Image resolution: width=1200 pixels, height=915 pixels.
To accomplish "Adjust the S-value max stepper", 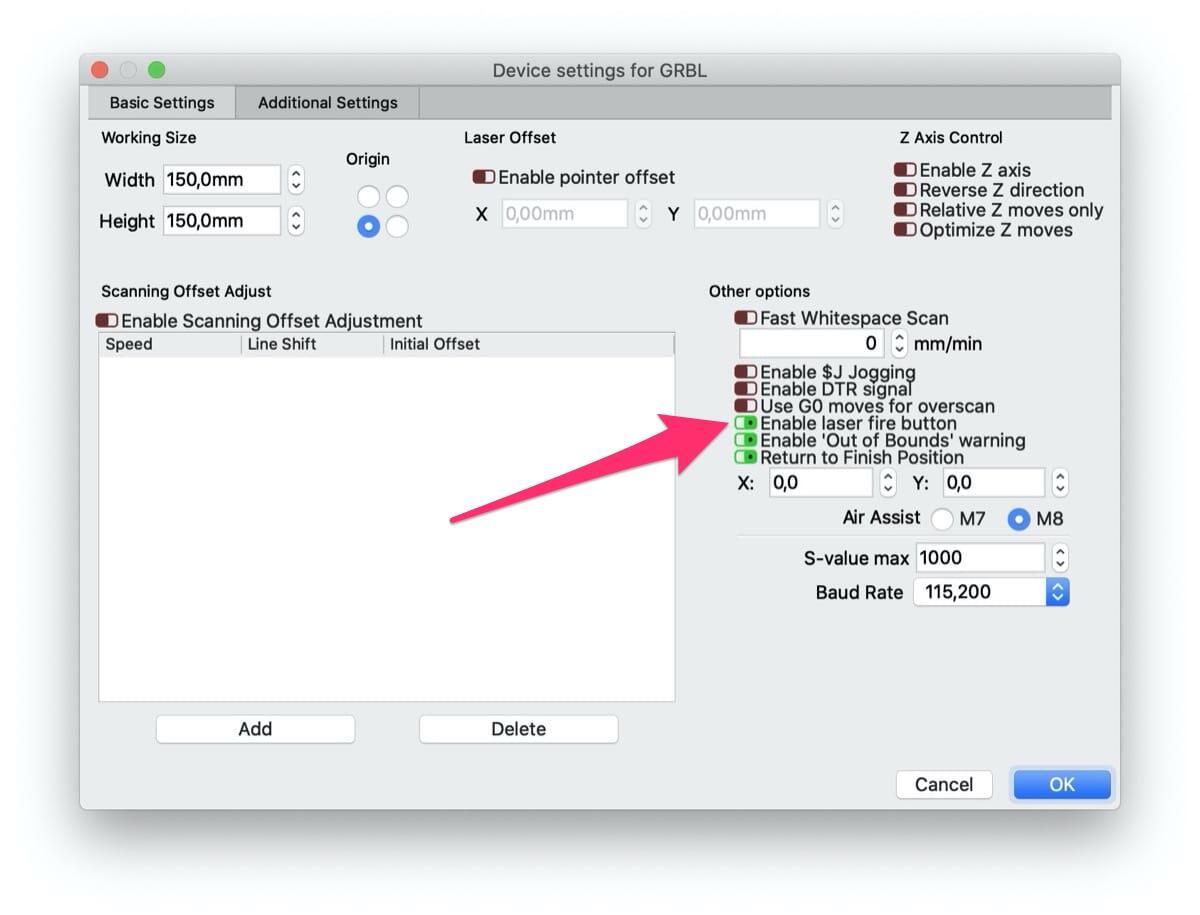I will [x=1060, y=558].
